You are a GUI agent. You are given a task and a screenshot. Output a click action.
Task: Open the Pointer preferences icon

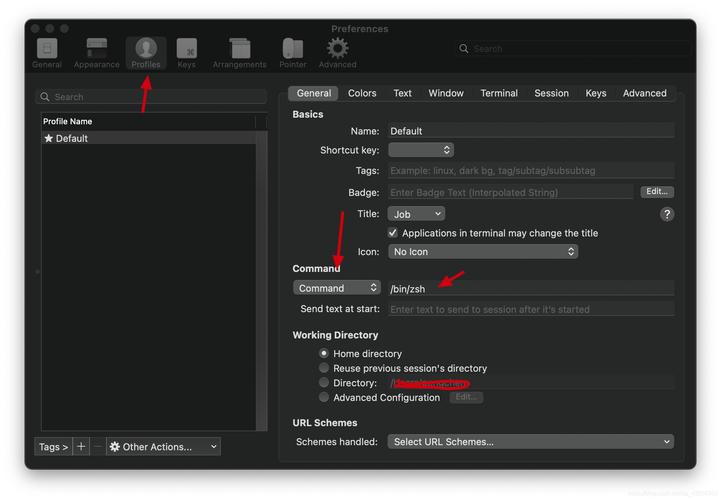pos(292,52)
